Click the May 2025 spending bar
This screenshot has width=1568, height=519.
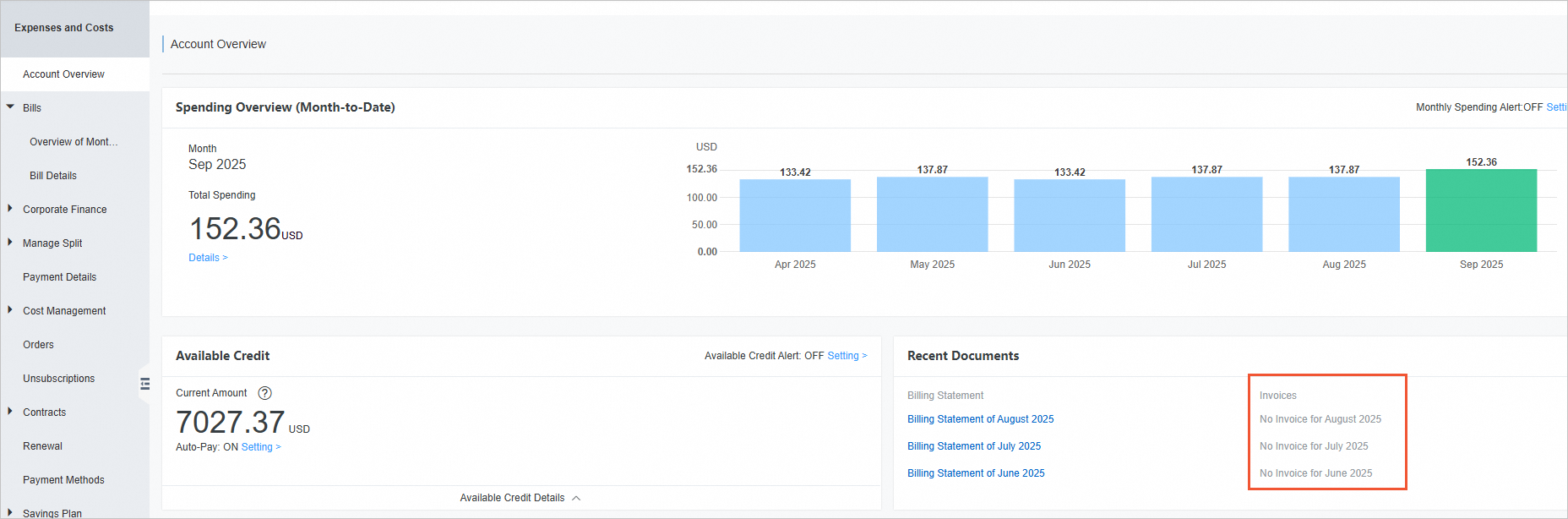(x=932, y=214)
